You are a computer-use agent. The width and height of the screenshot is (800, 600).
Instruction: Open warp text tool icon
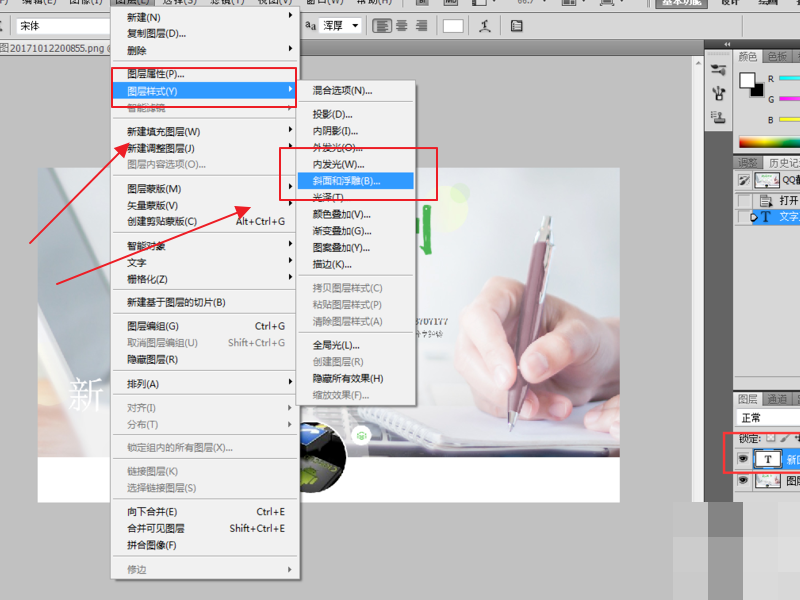[485, 26]
